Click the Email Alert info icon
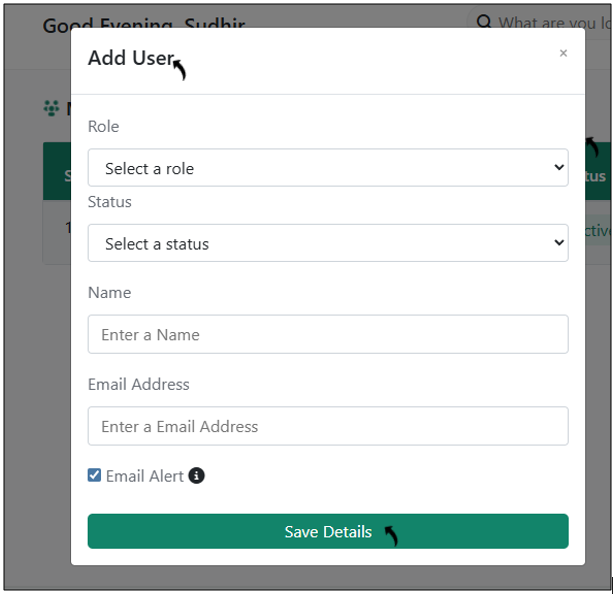Image resolution: width=613 pixels, height=594 pixels. coord(197,476)
